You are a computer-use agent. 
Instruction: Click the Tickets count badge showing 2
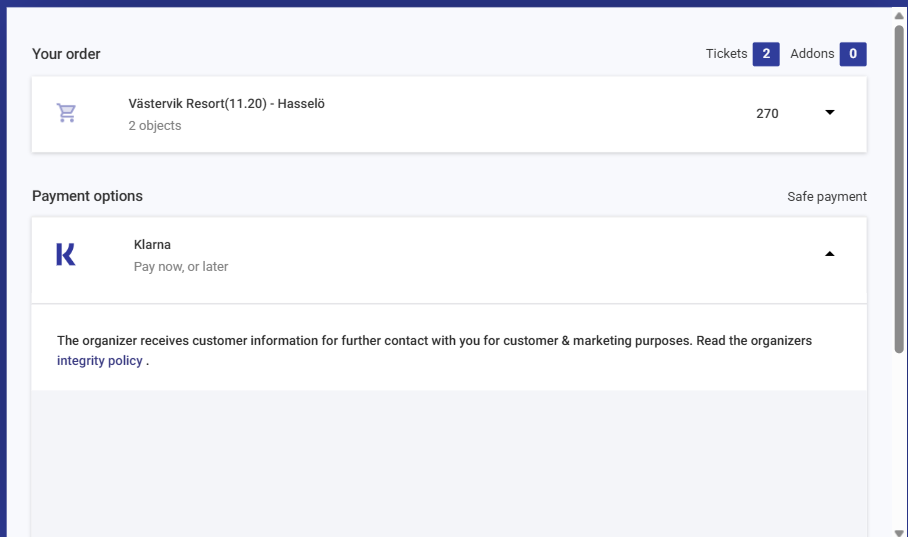pyautogui.click(x=766, y=54)
